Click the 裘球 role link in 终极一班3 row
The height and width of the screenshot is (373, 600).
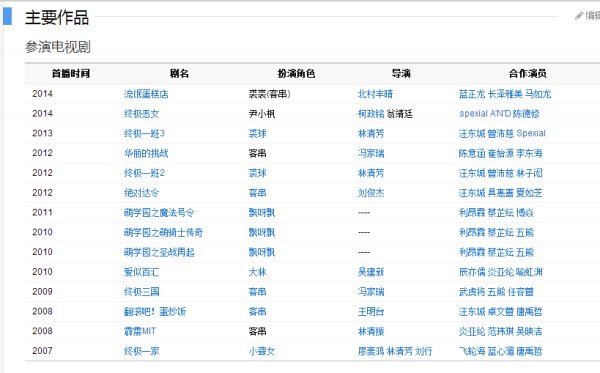(x=258, y=134)
